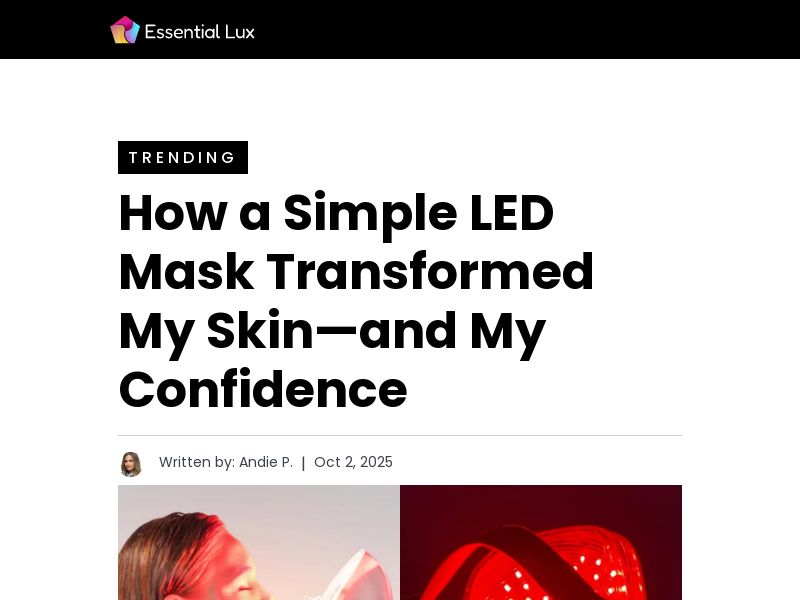Click the pipe separator beside the date

tap(304, 462)
